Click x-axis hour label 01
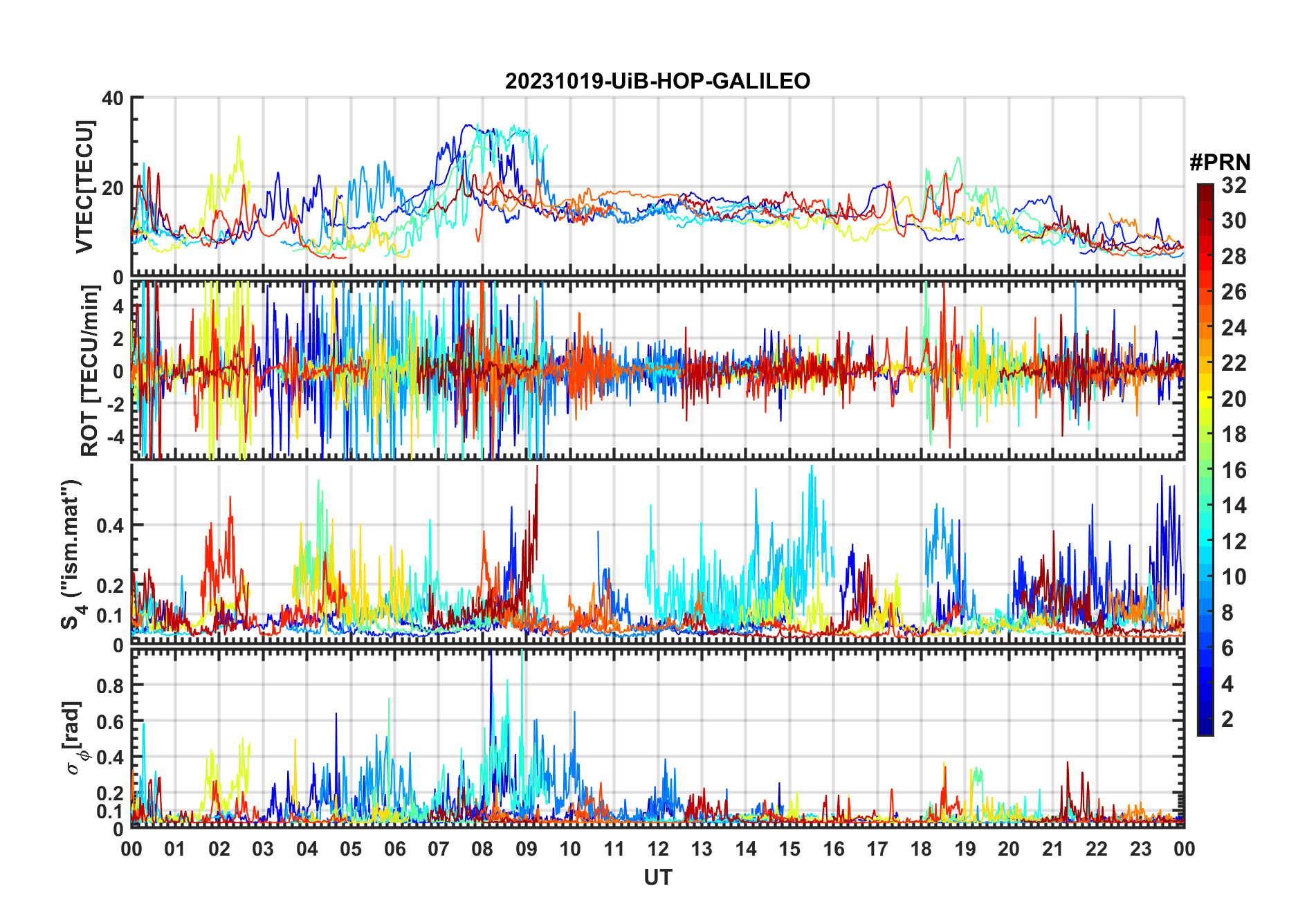Image resolution: width=1316 pixels, height=920 pixels. coord(175,849)
